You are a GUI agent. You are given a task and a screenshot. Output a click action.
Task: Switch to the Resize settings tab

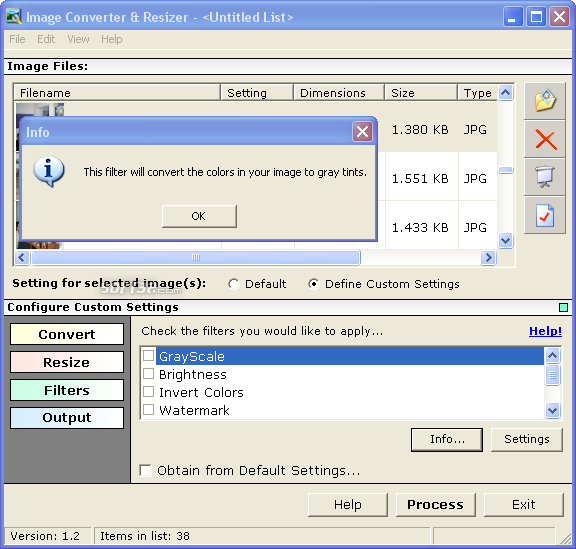pos(67,362)
